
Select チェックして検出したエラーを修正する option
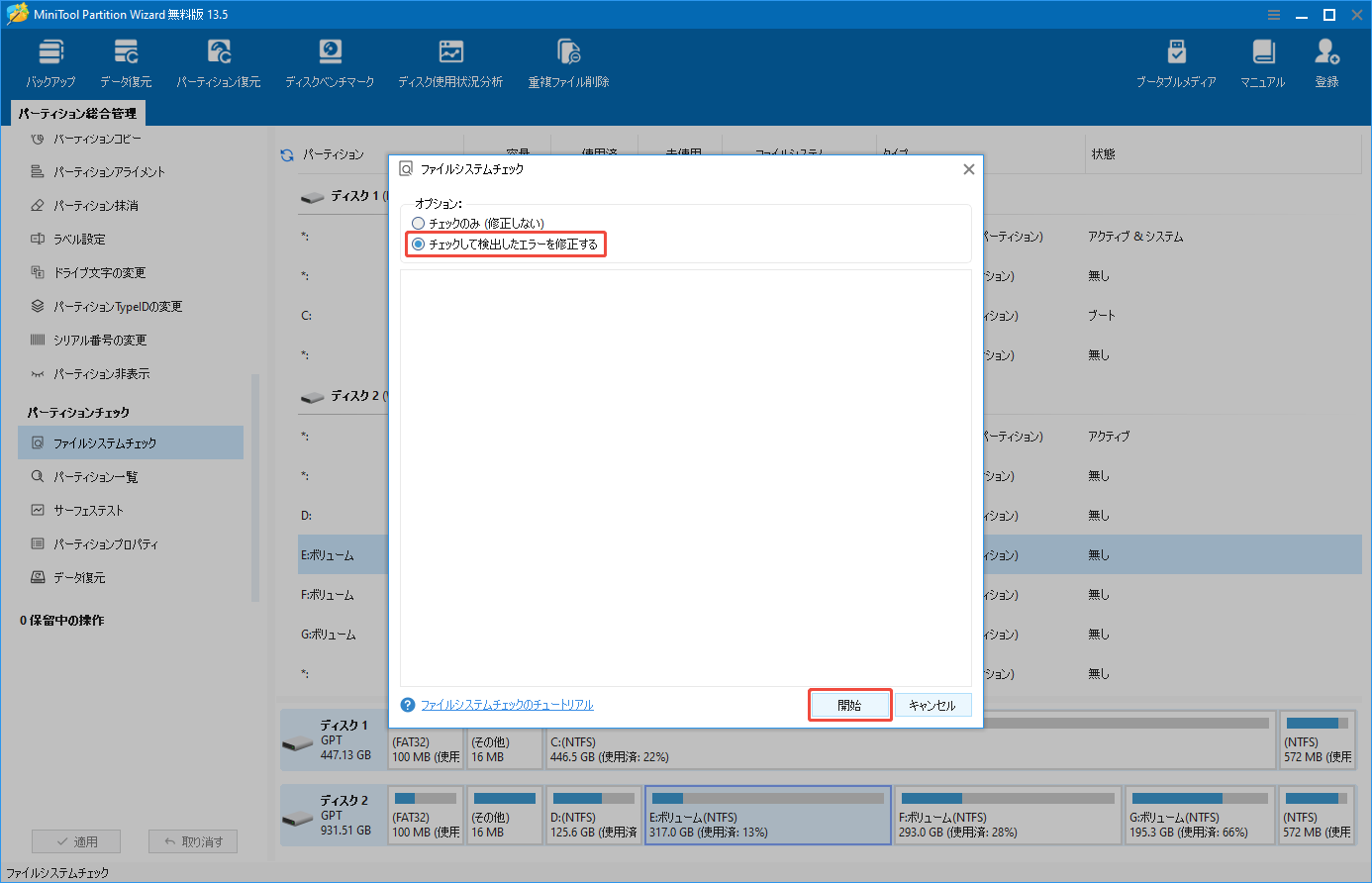click(419, 244)
